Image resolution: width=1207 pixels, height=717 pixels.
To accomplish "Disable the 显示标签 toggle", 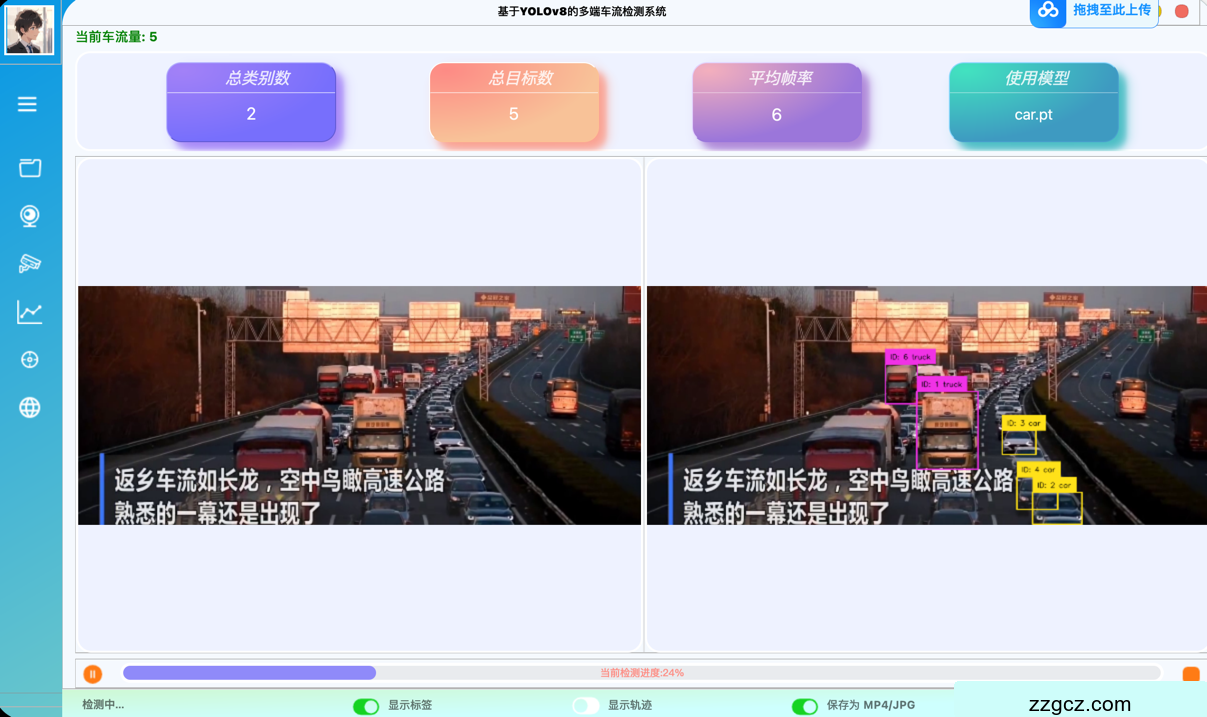I will click(366, 706).
